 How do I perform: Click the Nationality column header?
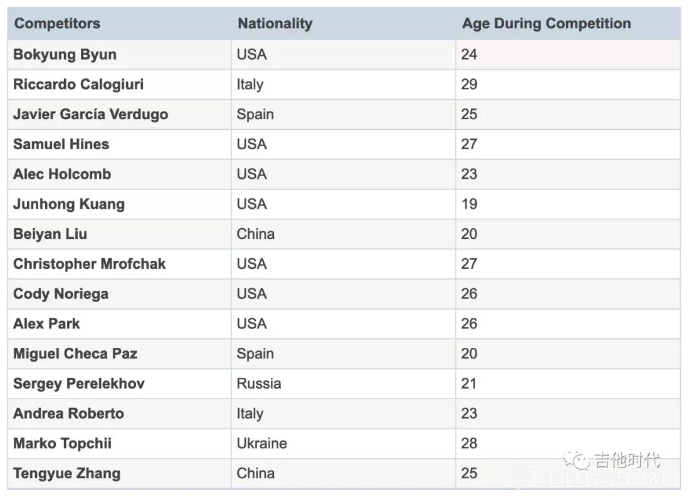[275, 23]
